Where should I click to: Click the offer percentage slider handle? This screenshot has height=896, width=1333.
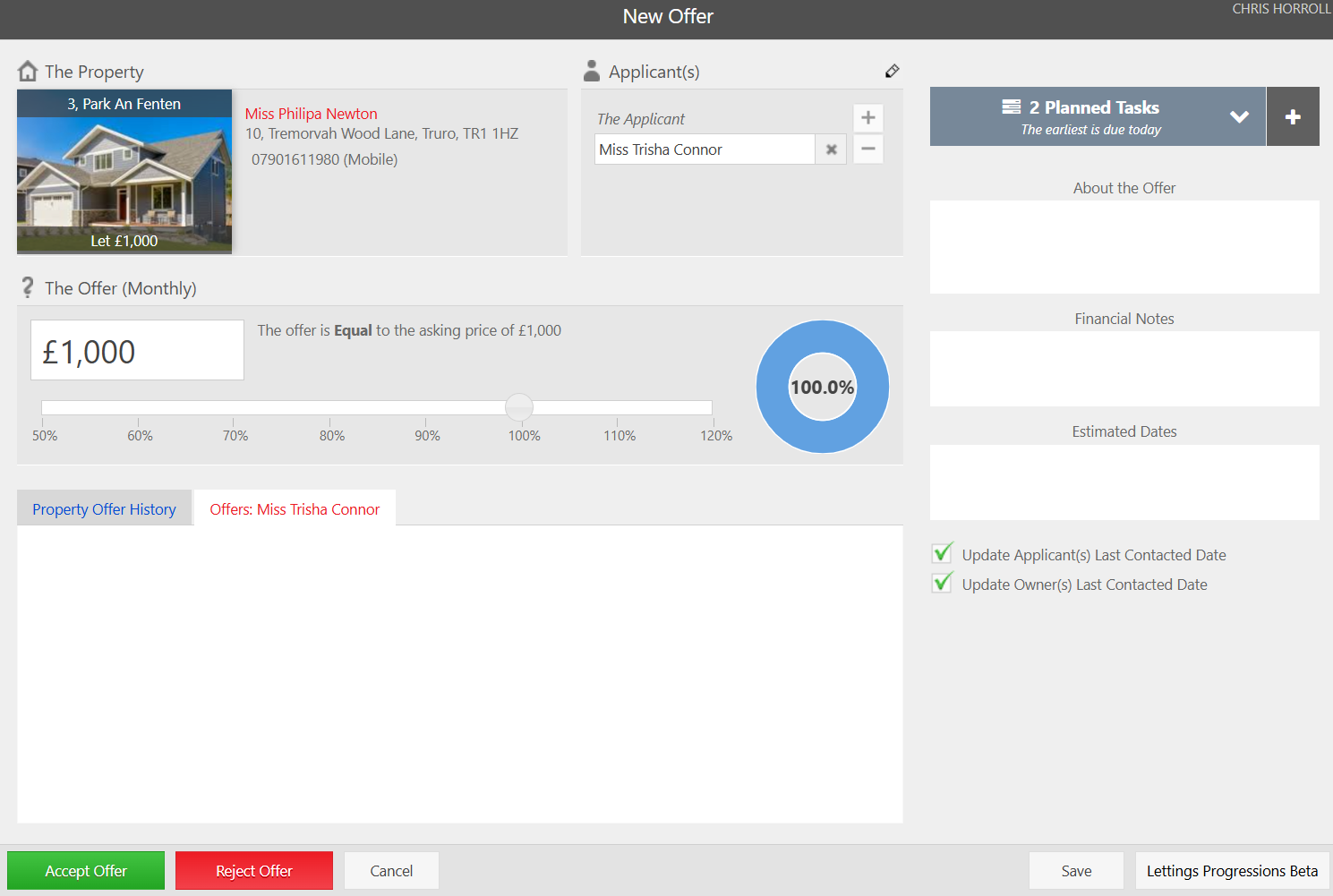519,407
